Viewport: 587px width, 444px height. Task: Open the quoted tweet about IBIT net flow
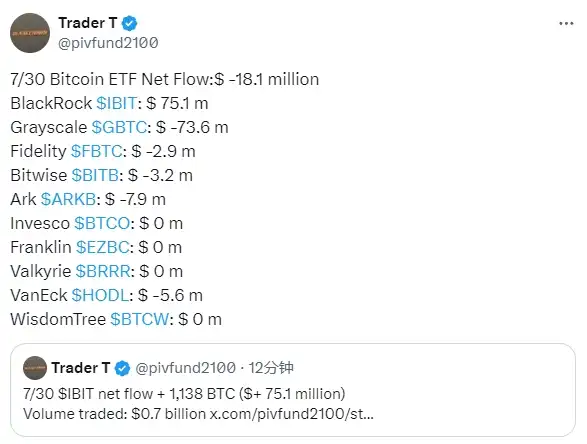293,390
